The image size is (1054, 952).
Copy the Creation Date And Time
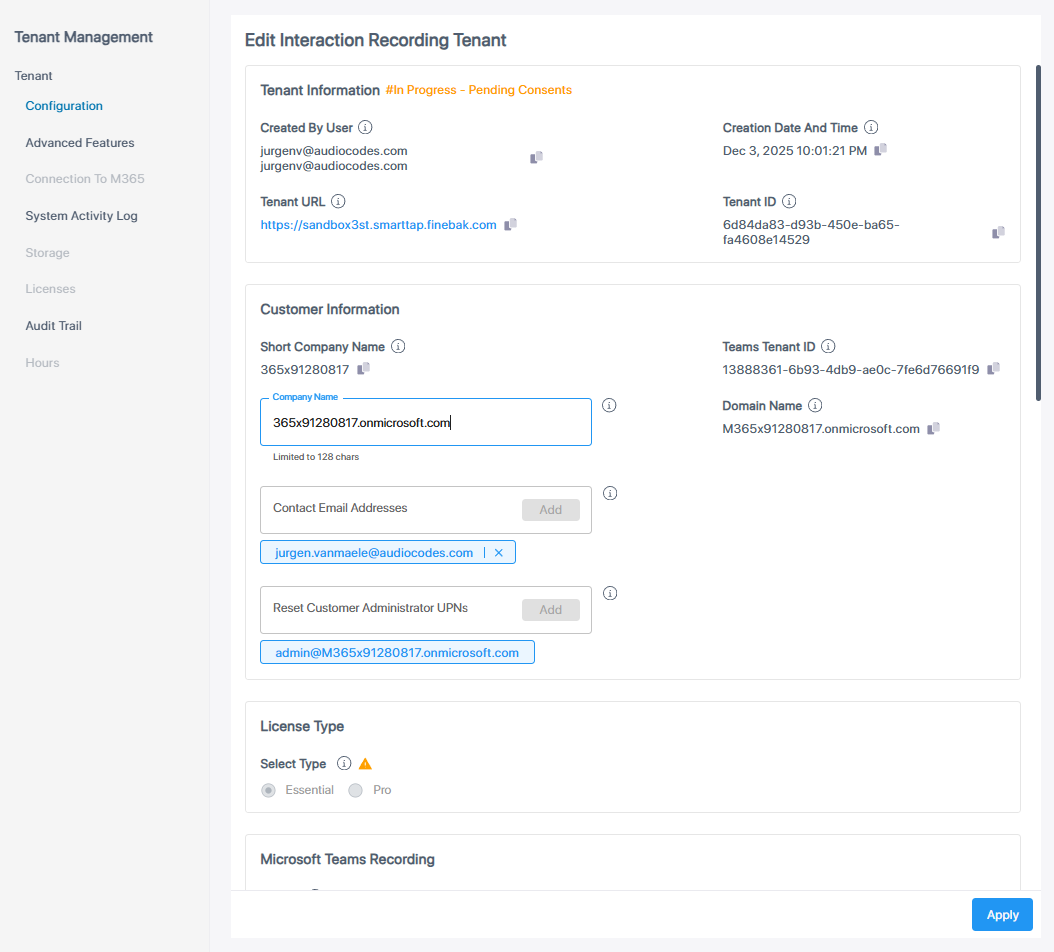880,150
